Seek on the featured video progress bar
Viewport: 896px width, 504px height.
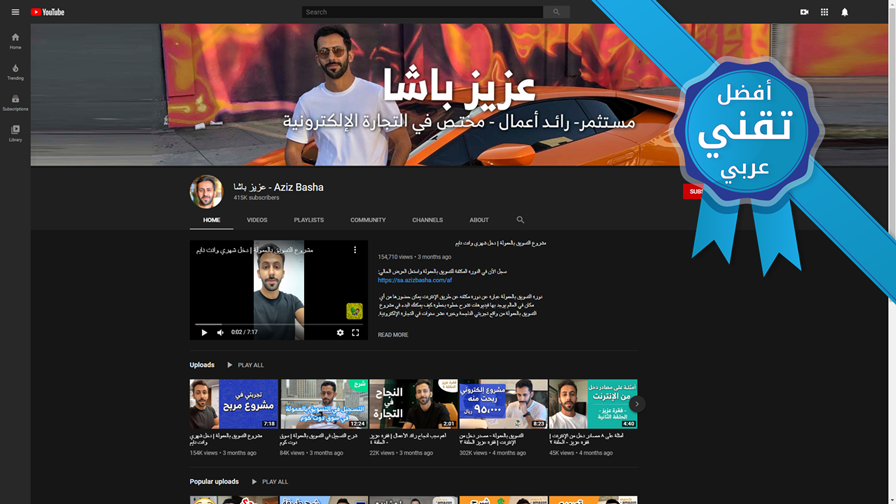point(279,324)
